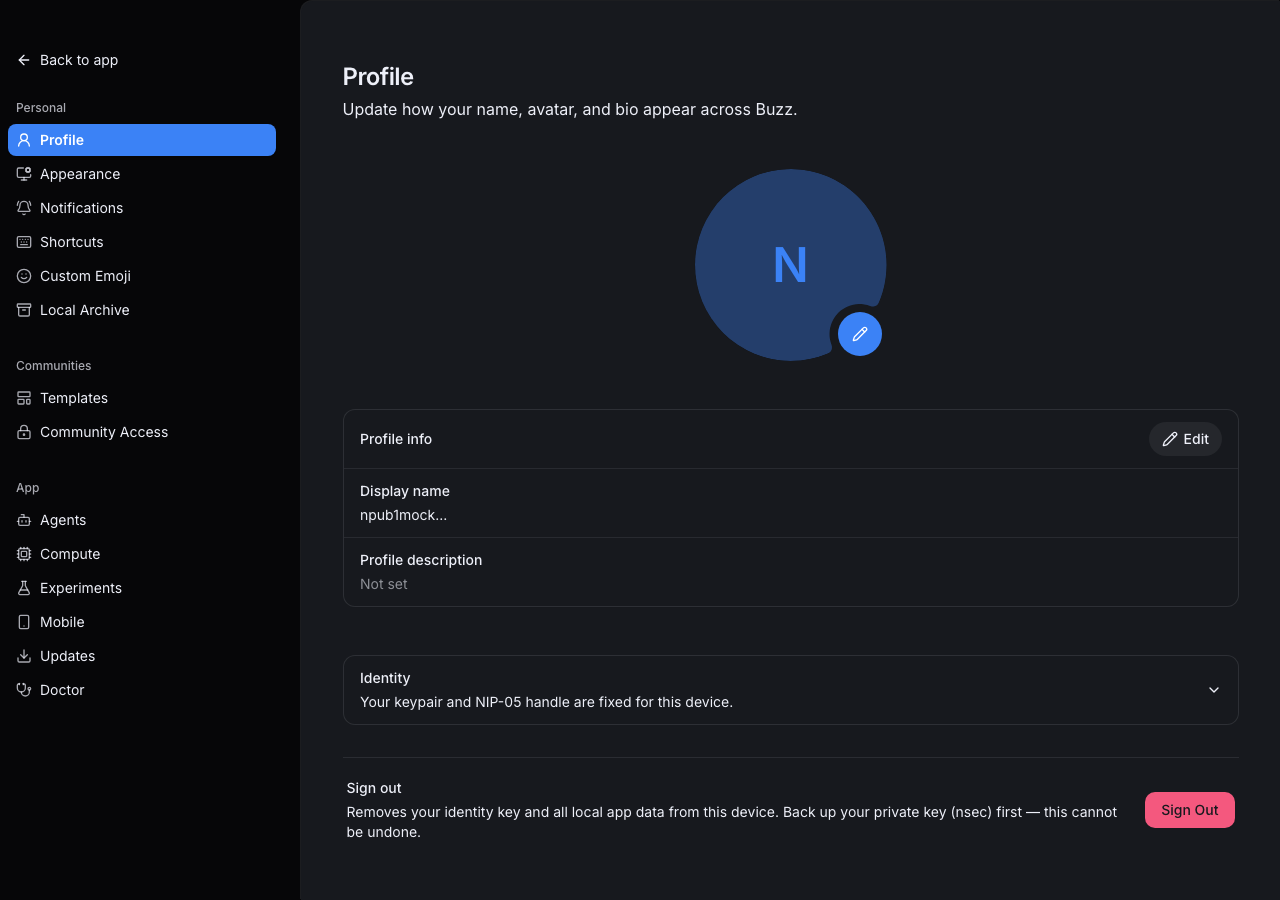Click the Sign Out button
1280x900 pixels.
[x=1190, y=810]
